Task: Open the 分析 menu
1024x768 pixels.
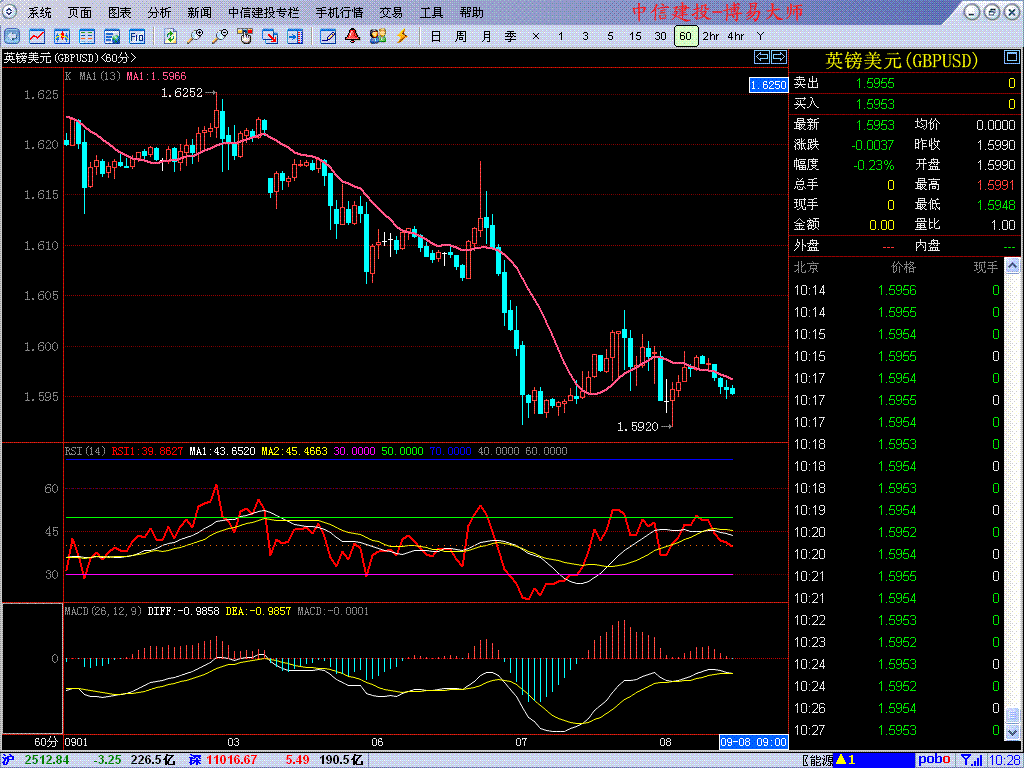Action: point(159,13)
